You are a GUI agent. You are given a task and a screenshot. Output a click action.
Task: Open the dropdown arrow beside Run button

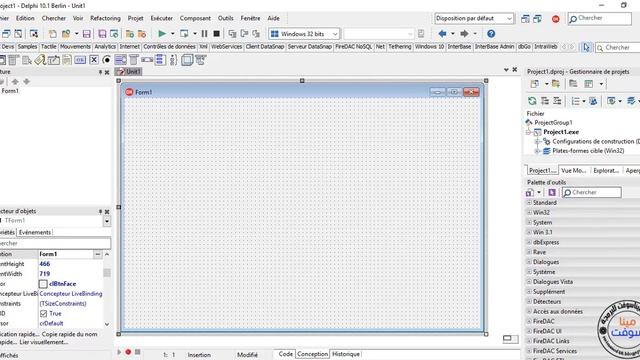tap(172, 34)
